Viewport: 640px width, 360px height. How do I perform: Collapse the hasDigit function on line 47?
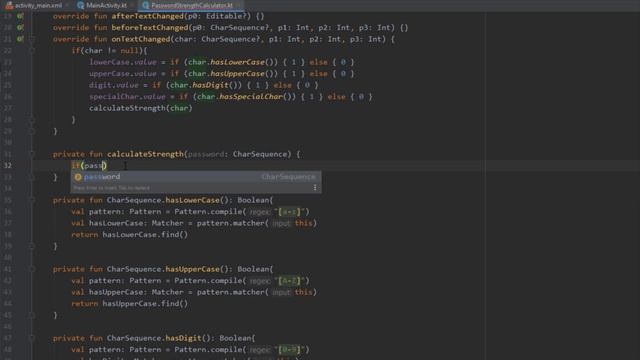(32, 338)
